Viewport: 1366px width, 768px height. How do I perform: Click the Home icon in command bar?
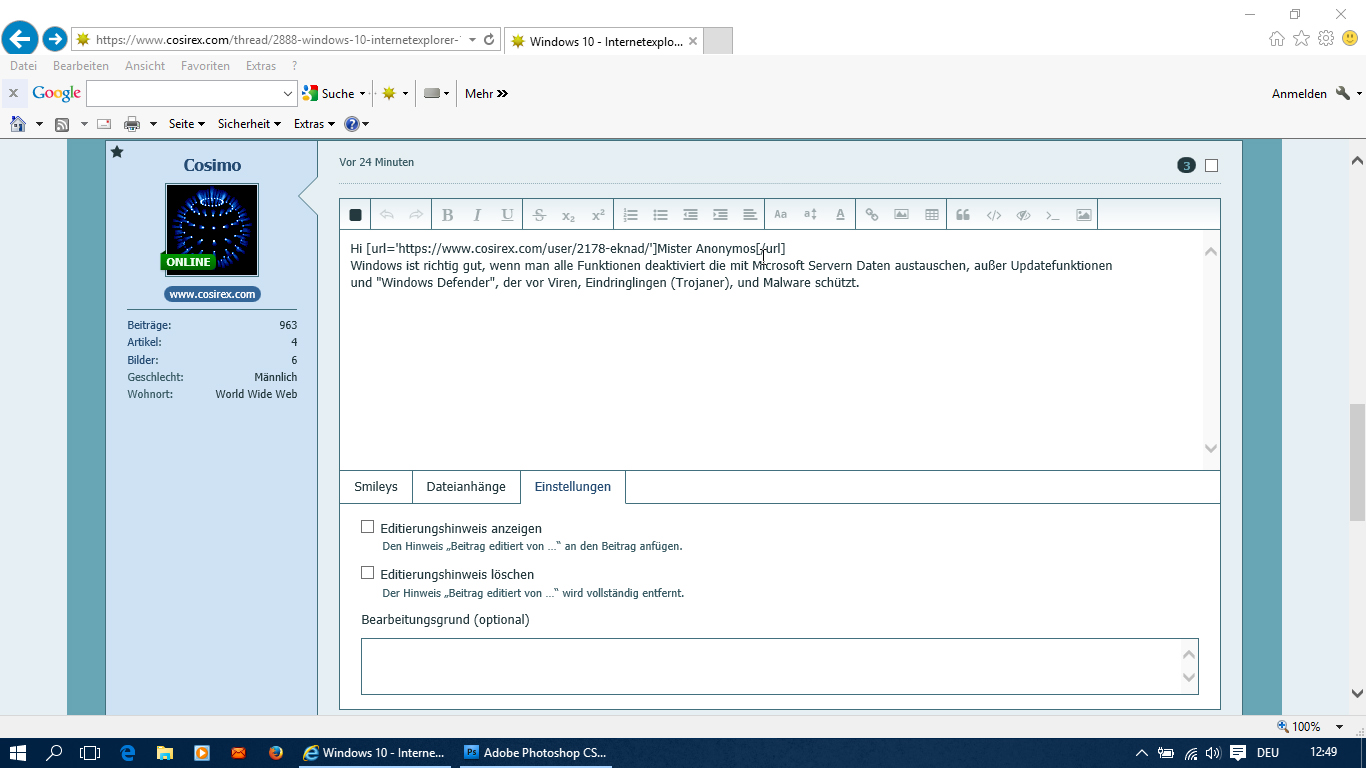(x=18, y=124)
